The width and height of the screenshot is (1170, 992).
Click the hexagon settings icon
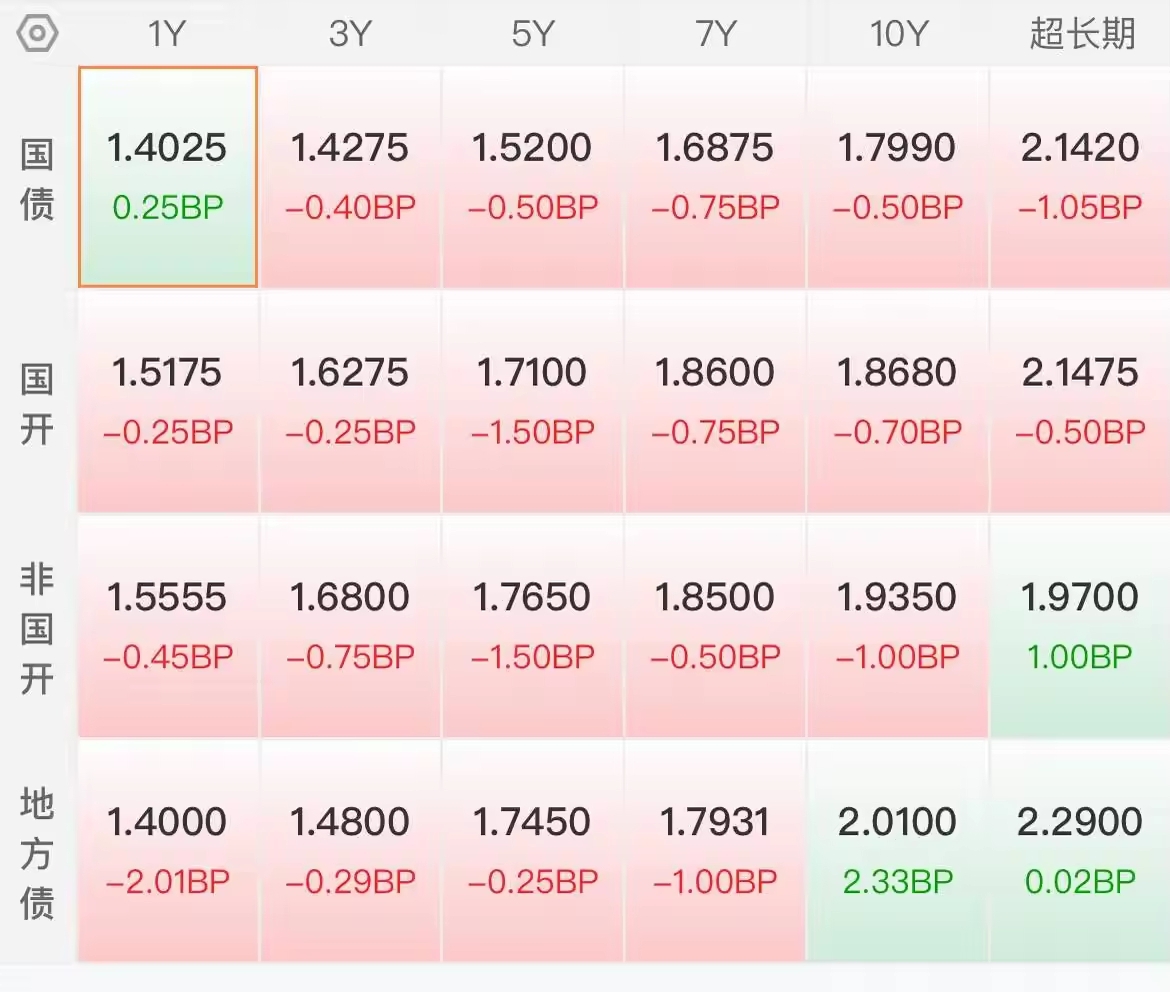pos(38,34)
